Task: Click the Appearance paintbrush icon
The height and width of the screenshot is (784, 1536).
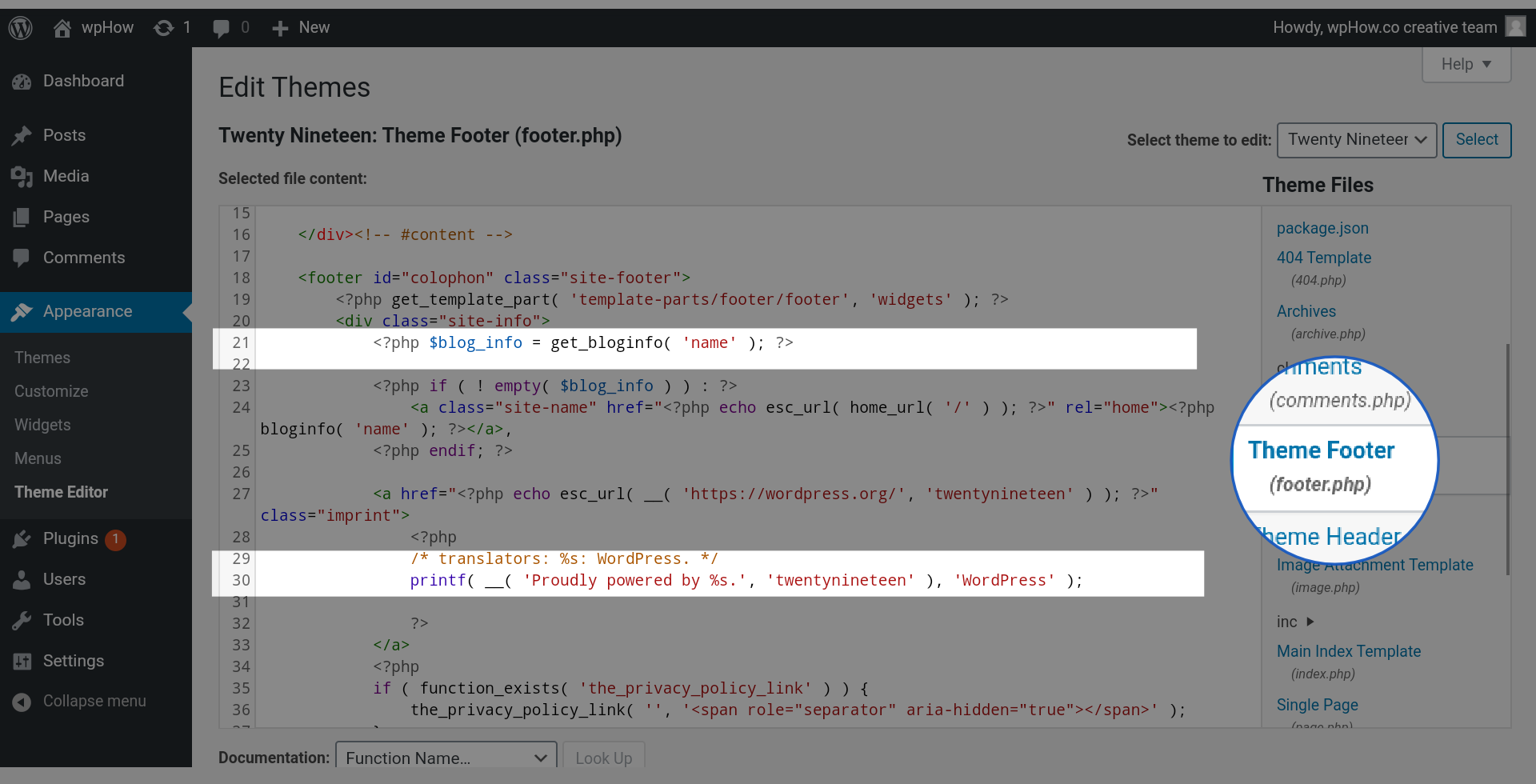Action: [x=22, y=312]
